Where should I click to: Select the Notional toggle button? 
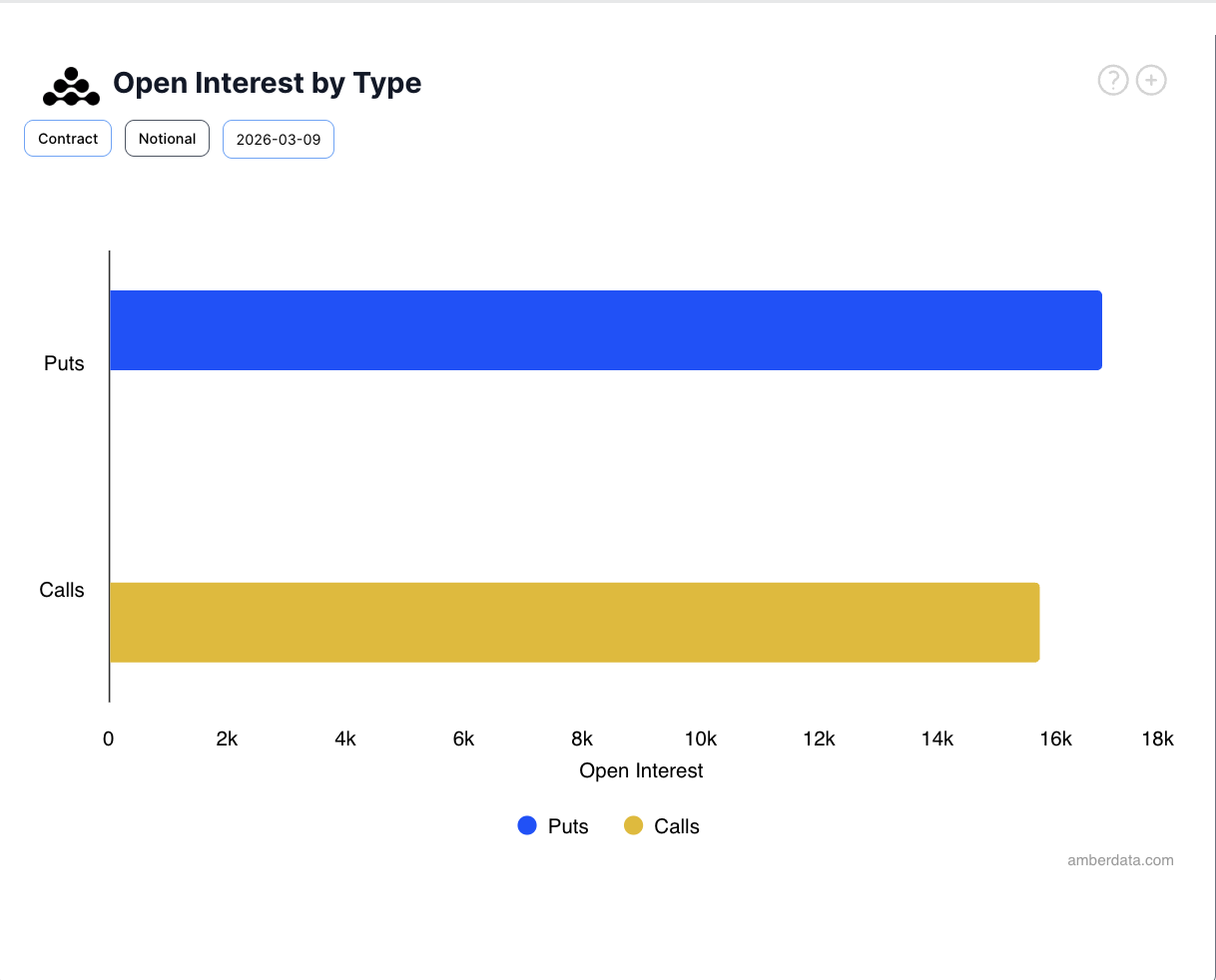tap(167, 139)
